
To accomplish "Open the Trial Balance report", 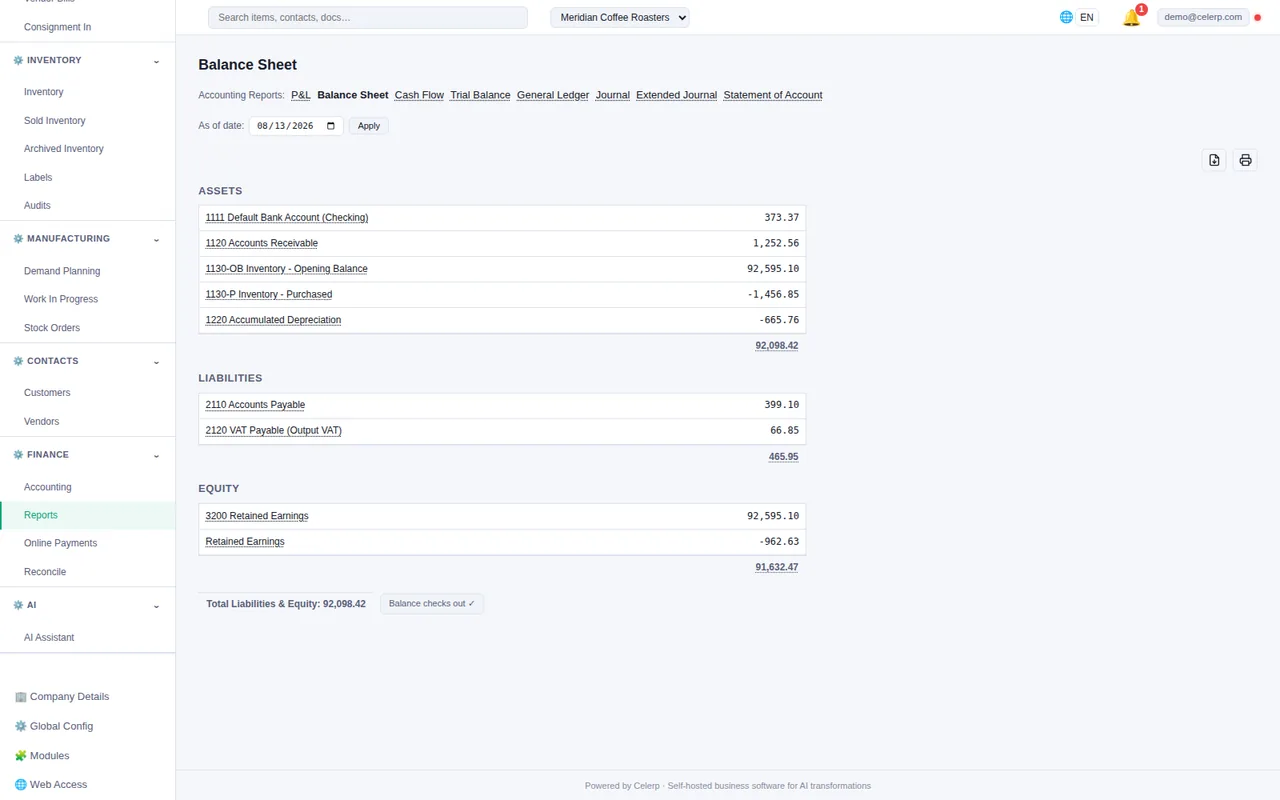I will point(480,95).
